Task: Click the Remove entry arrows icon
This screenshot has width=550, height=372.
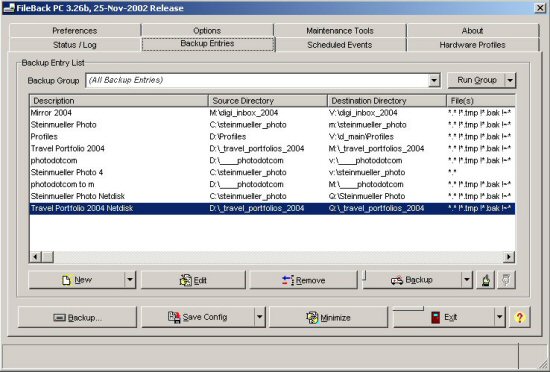Action: (288, 280)
